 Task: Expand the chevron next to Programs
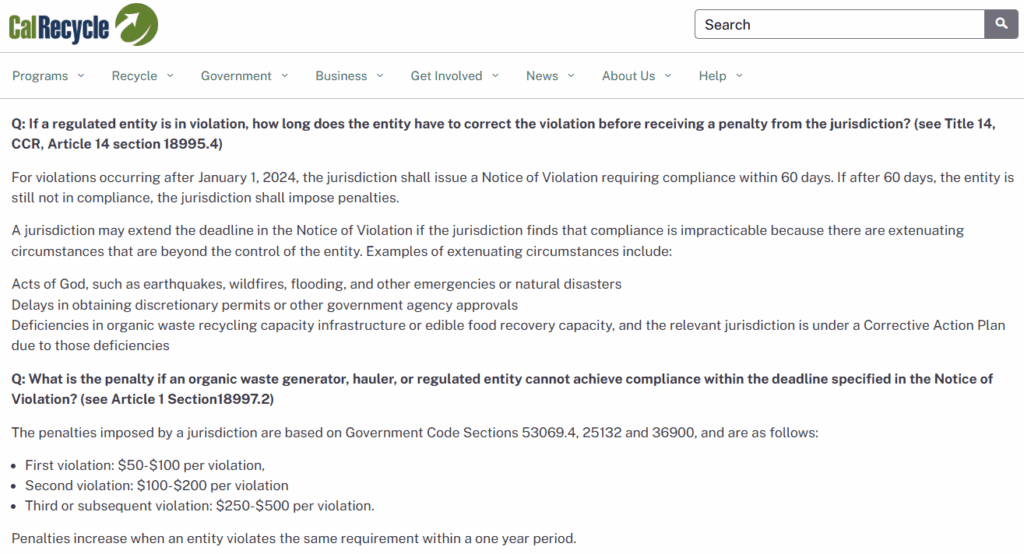pos(81,76)
